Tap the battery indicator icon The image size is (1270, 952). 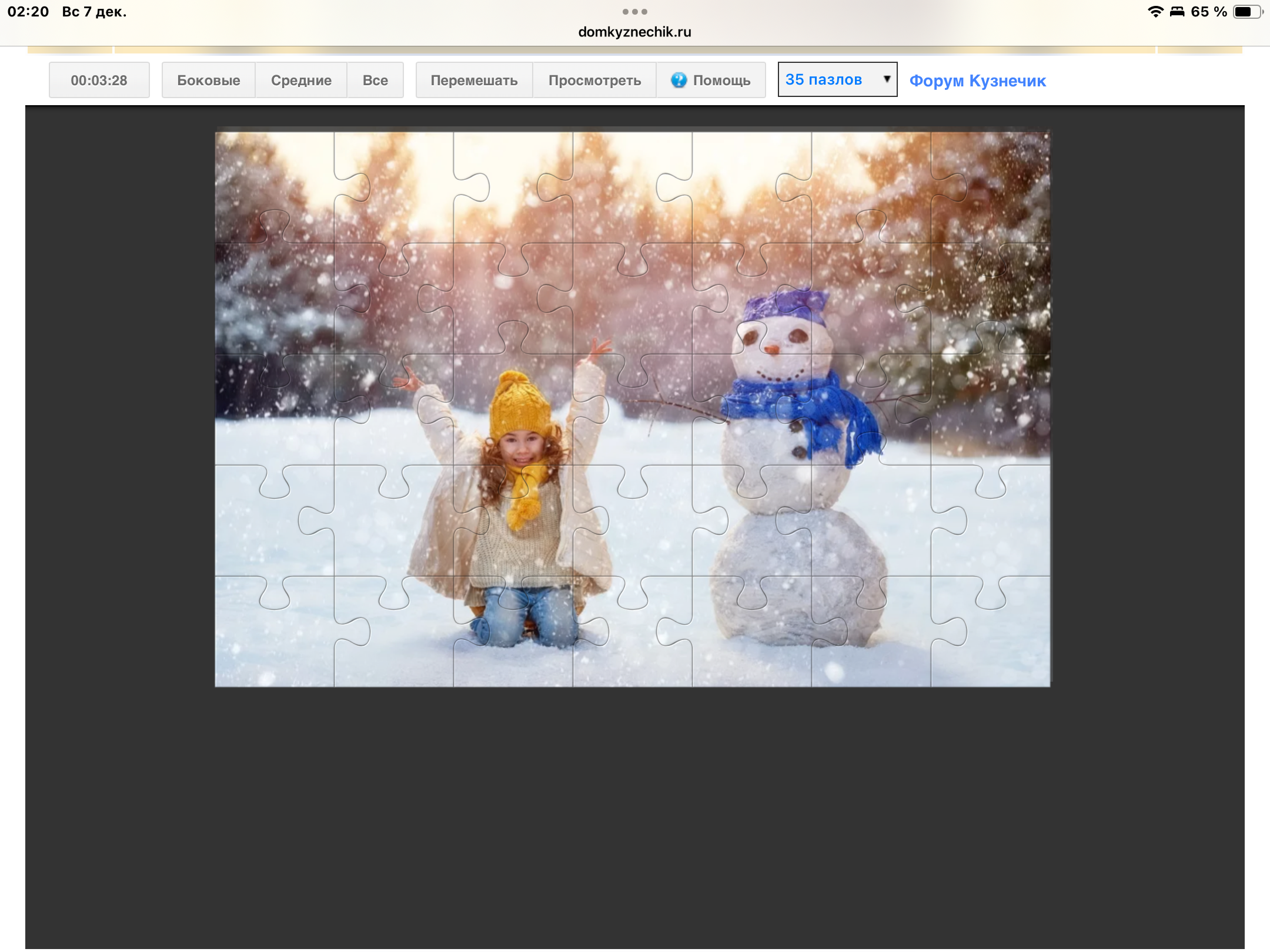tap(1246, 12)
